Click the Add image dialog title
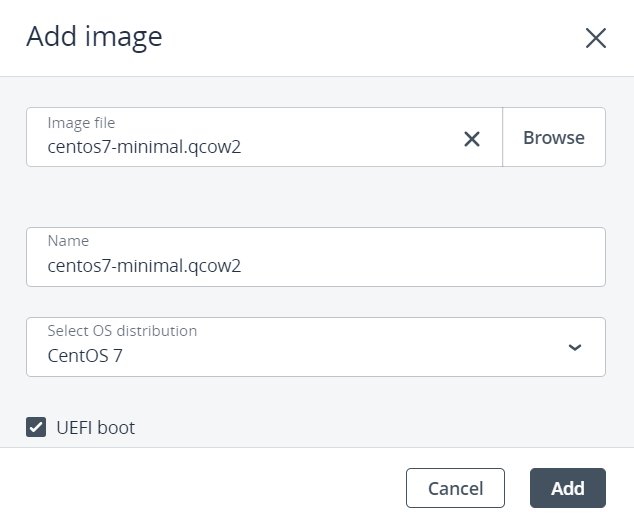 [94, 37]
